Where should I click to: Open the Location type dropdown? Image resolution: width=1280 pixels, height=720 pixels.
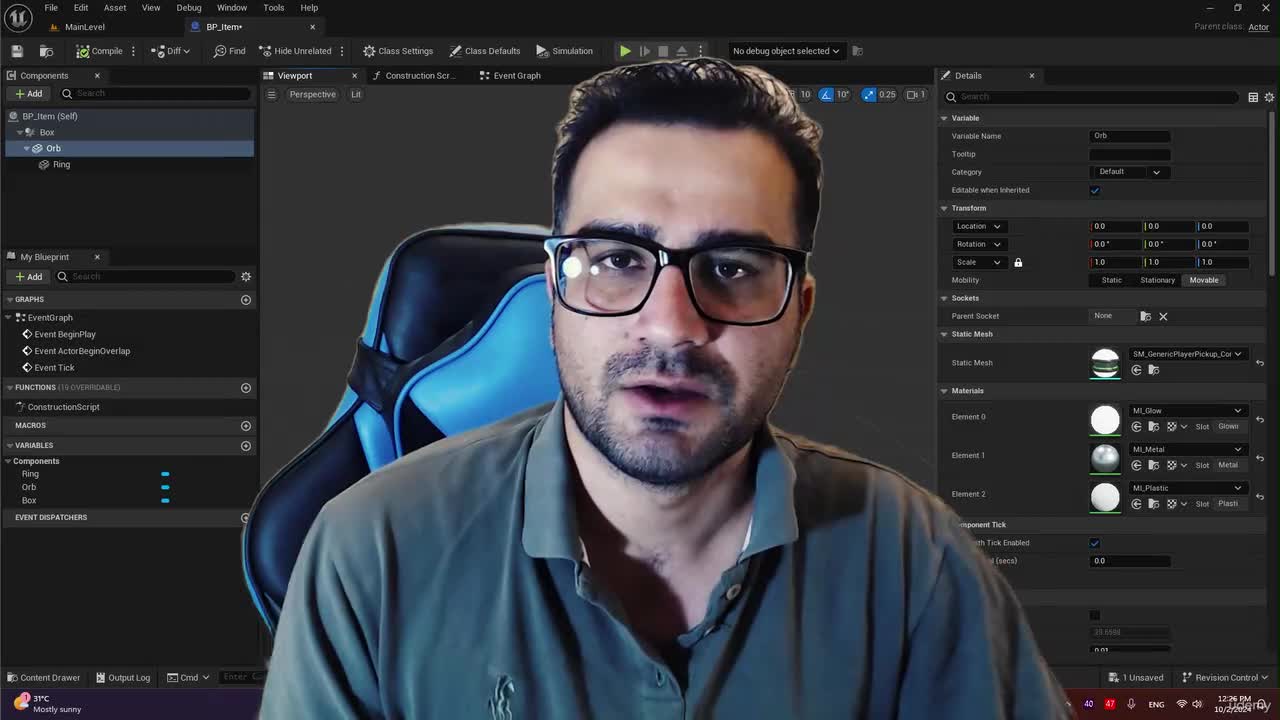[x=978, y=226]
